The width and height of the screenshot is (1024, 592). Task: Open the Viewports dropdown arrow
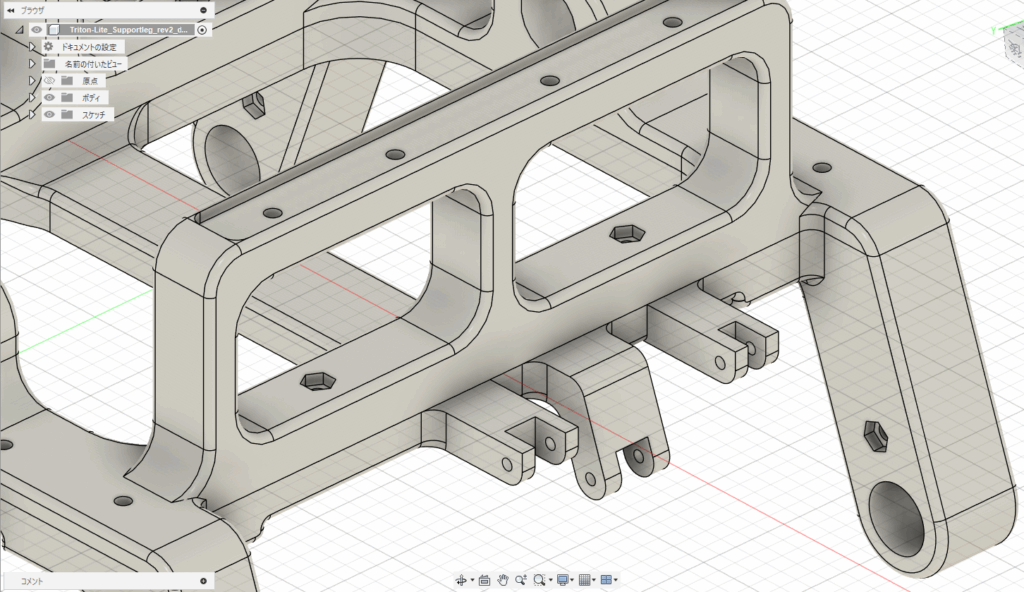coord(616,580)
